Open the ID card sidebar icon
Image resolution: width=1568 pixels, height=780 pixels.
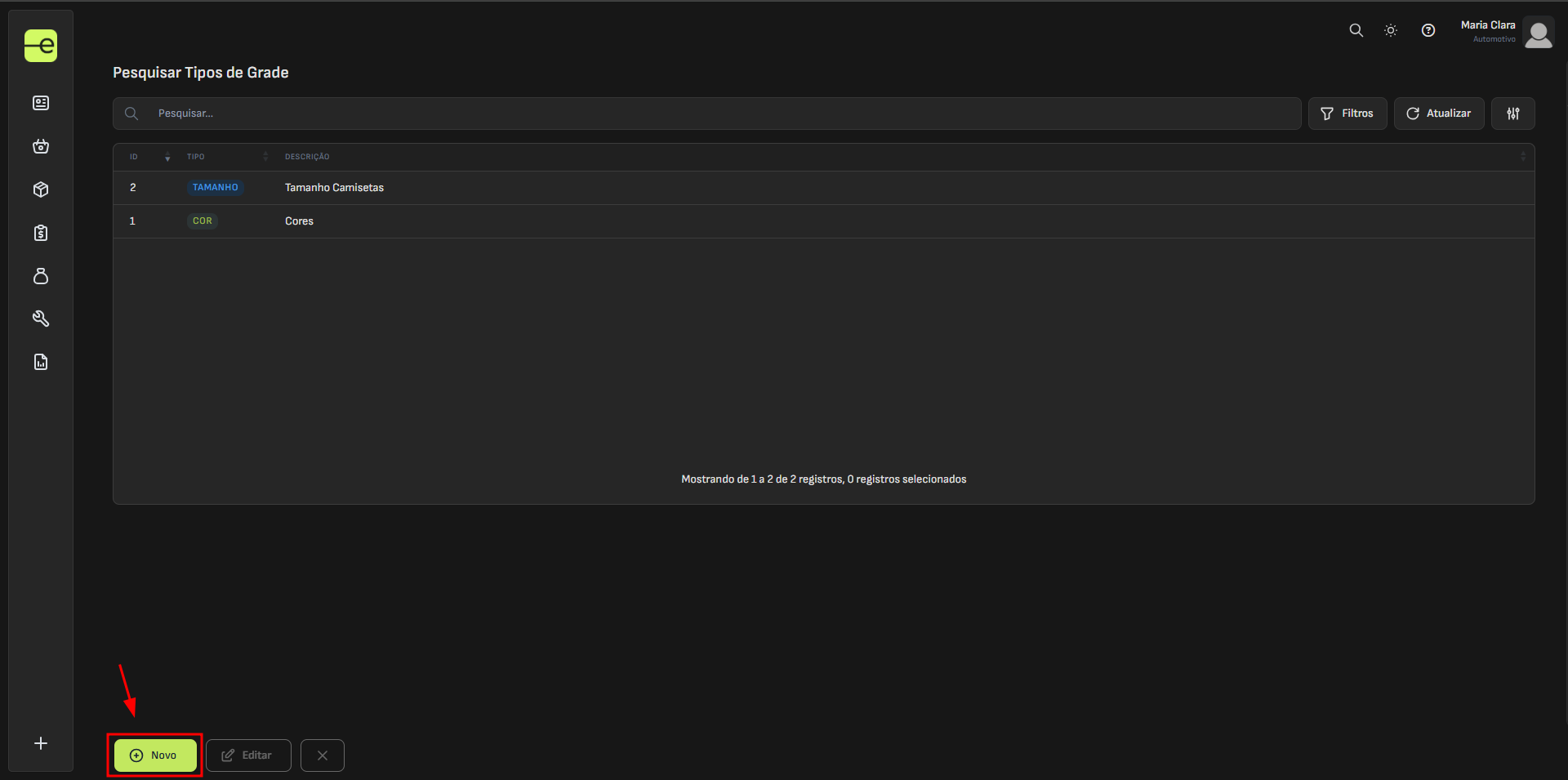tap(41, 103)
